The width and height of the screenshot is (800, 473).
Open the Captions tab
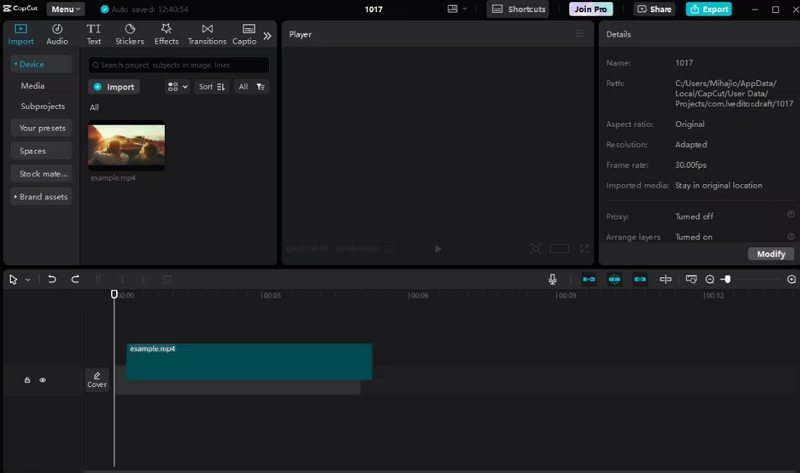click(x=245, y=35)
